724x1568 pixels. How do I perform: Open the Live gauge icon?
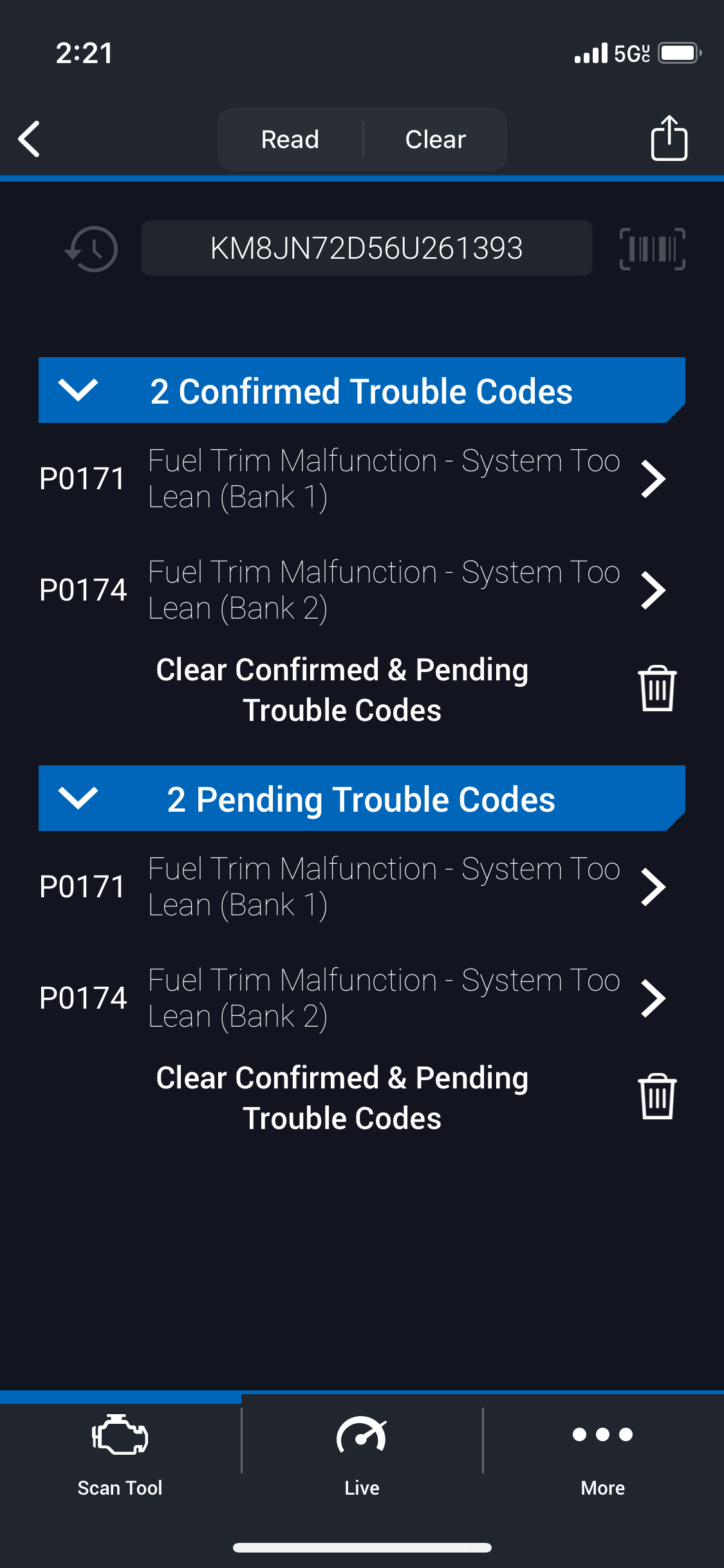coord(362,1435)
